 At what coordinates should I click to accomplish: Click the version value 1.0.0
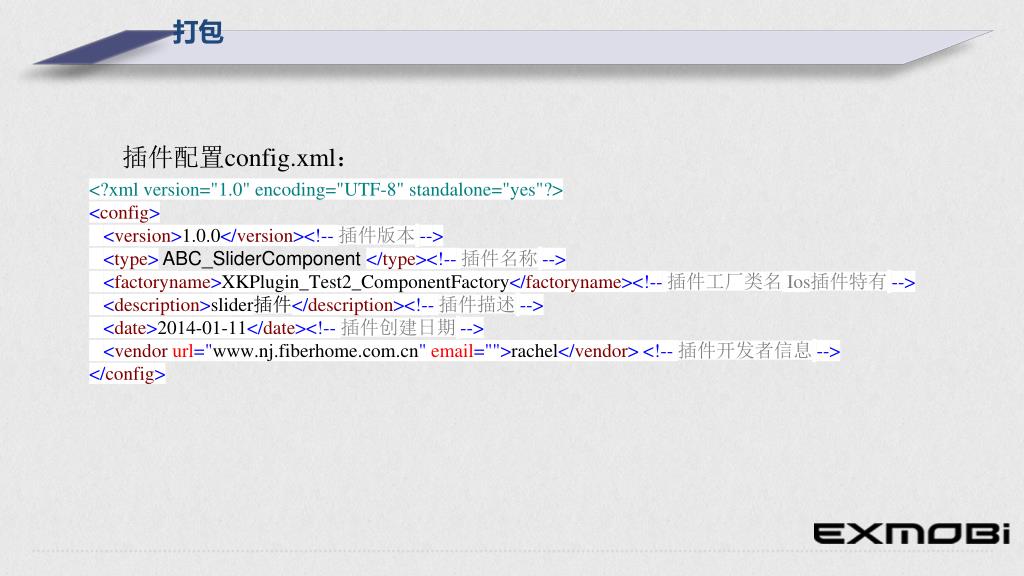201,236
